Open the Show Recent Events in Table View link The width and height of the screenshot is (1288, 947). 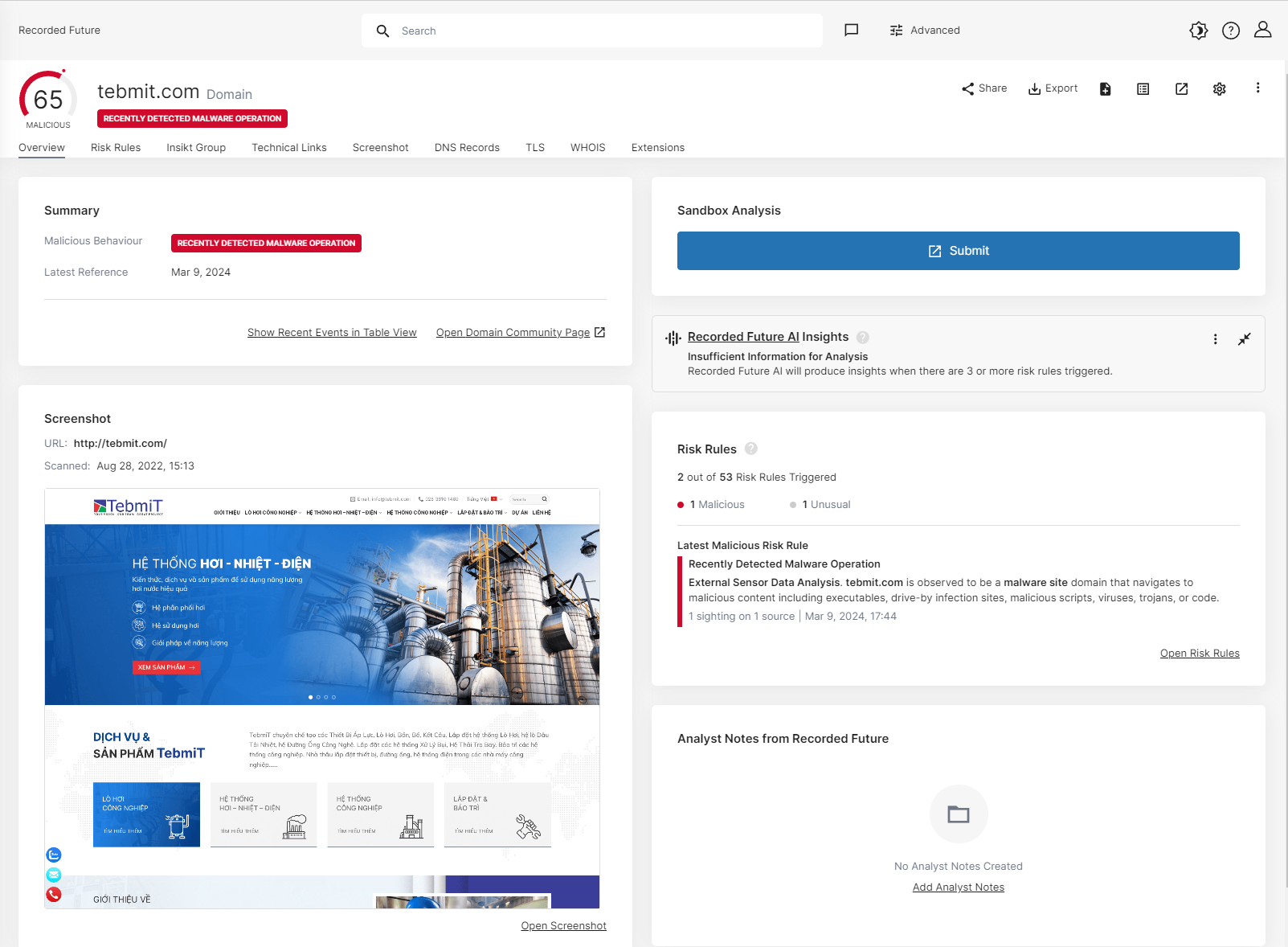click(x=332, y=333)
